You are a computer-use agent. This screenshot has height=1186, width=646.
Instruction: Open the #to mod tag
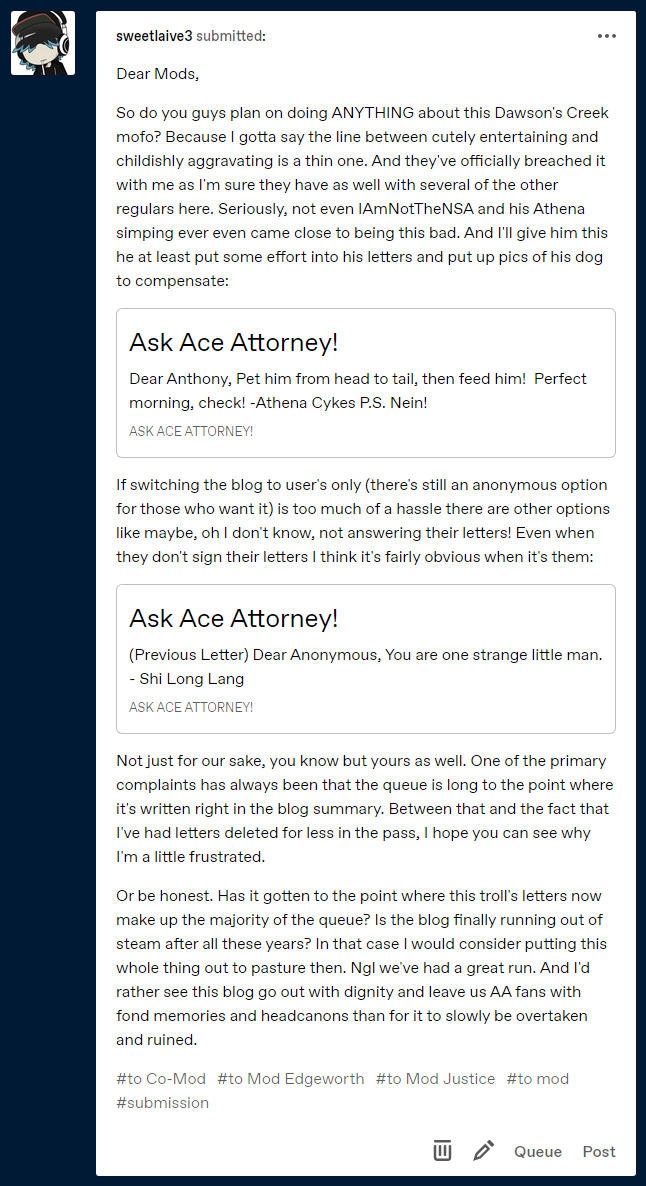click(x=537, y=1079)
